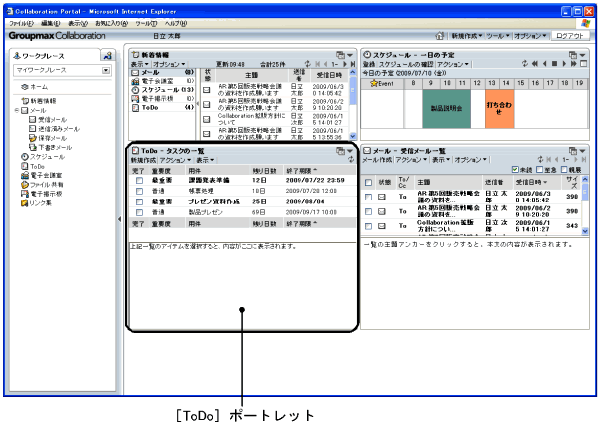Go to previous day in schedule

point(545,64)
